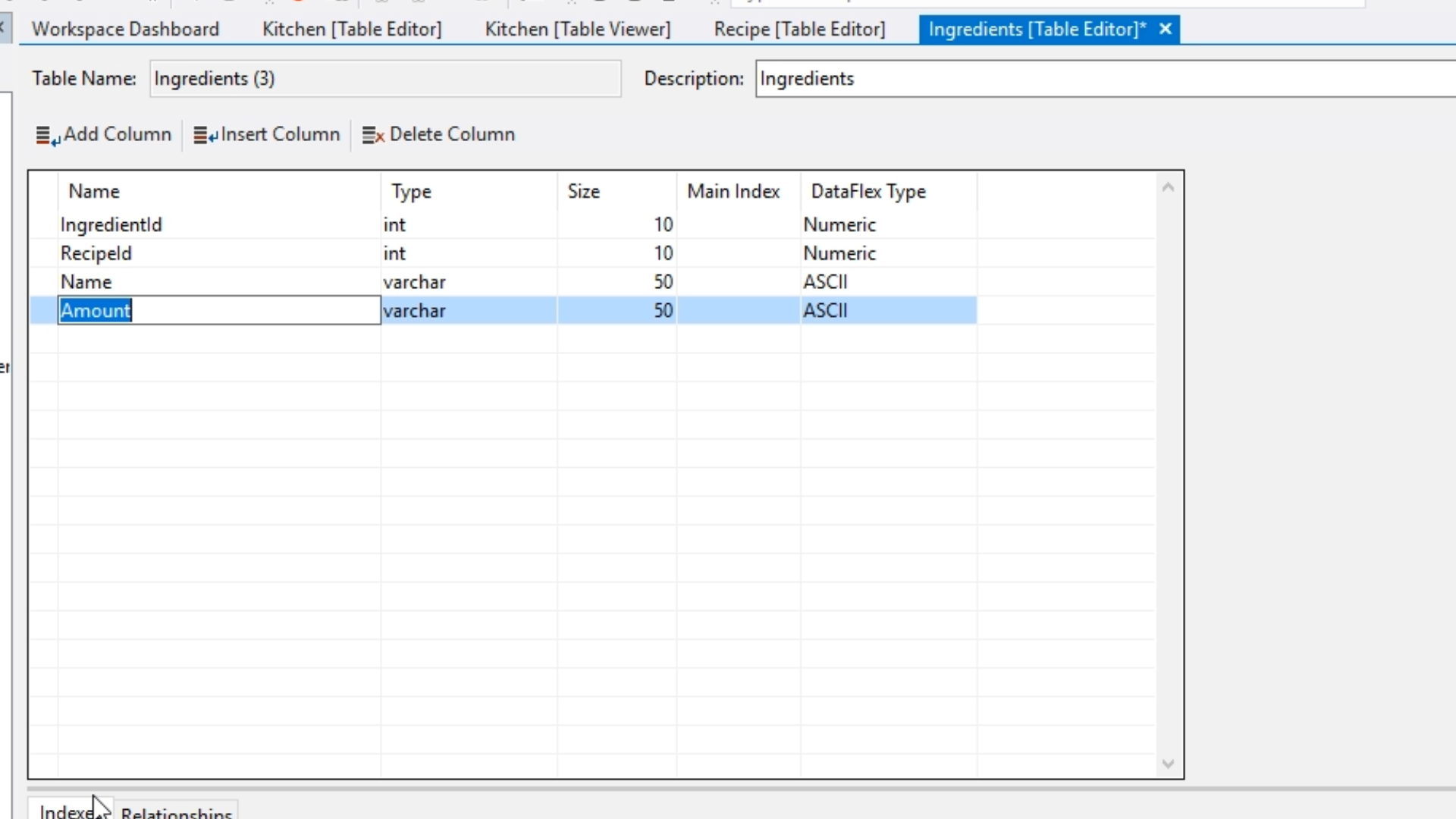This screenshot has height=819, width=1456.
Task: Click the Add Column icon
Action: [48, 136]
